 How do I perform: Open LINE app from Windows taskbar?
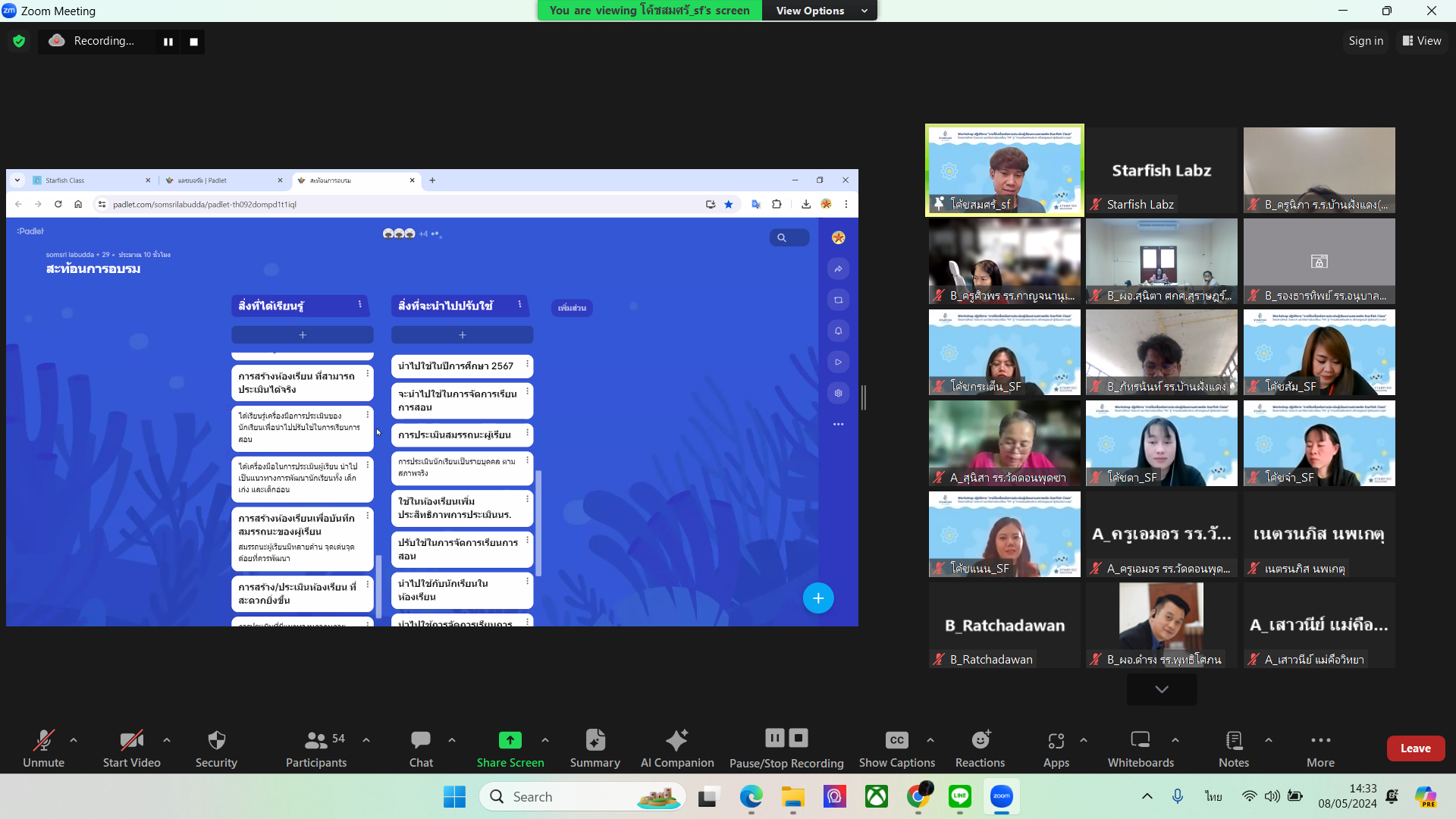tap(959, 796)
